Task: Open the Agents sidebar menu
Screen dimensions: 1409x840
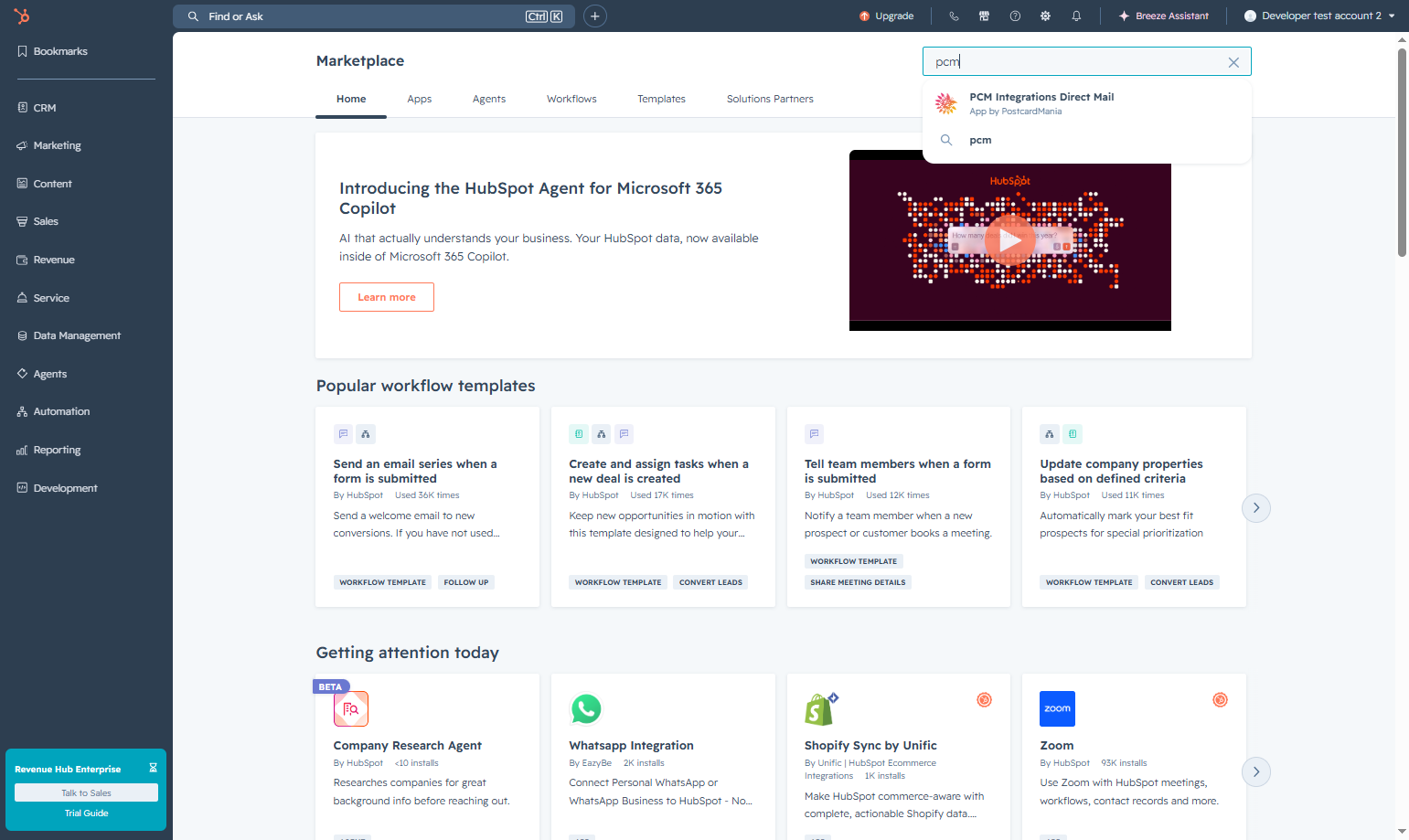Action: (x=42, y=374)
